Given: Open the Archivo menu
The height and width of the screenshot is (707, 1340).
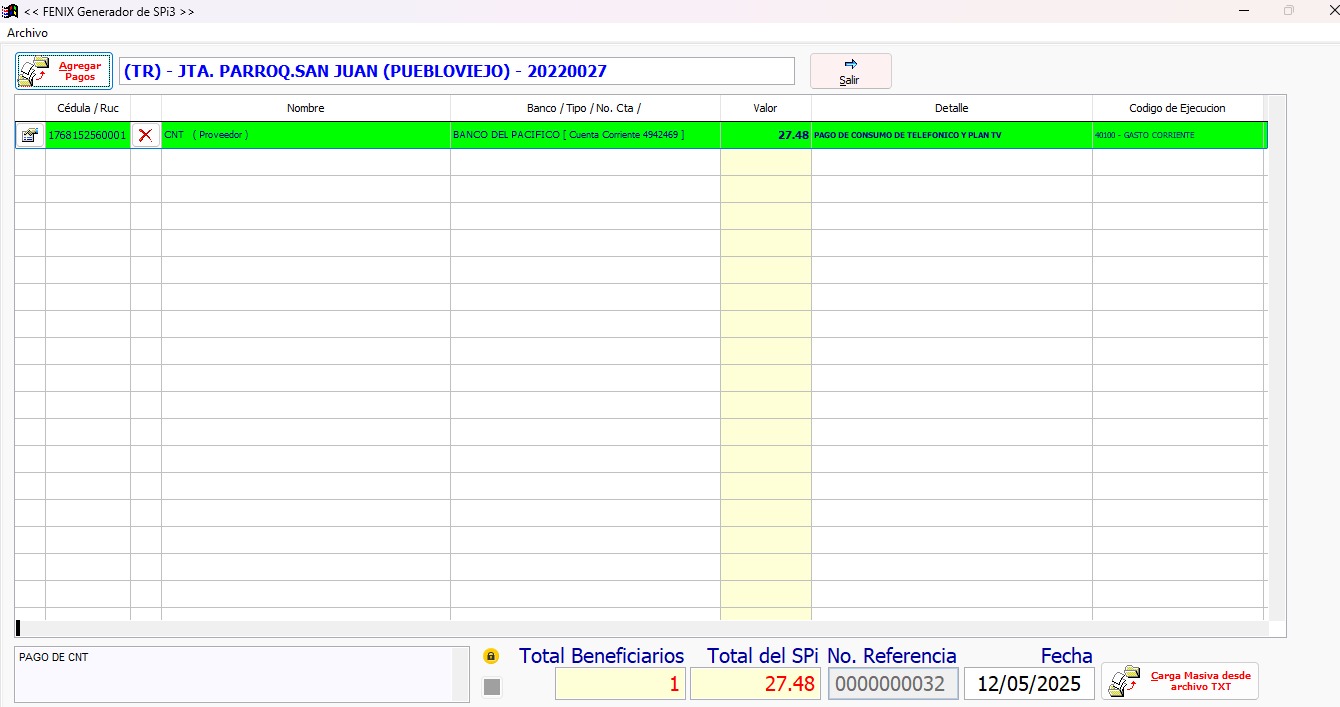Looking at the screenshot, I should [x=27, y=33].
